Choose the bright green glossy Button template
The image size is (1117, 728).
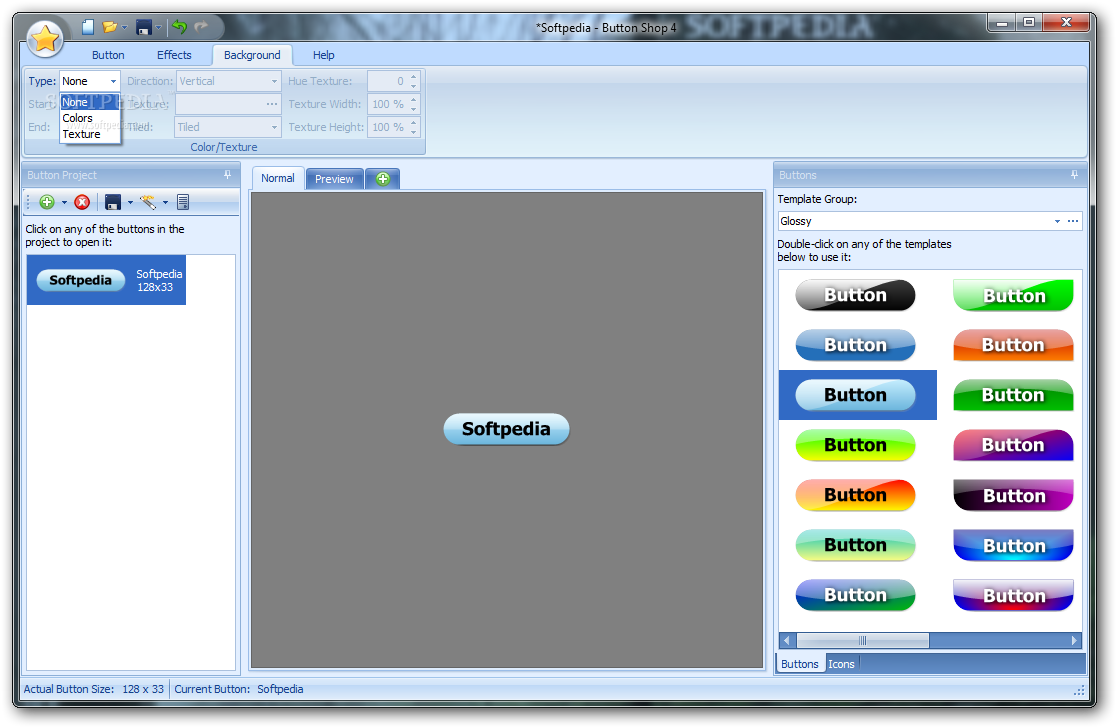[1014, 295]
